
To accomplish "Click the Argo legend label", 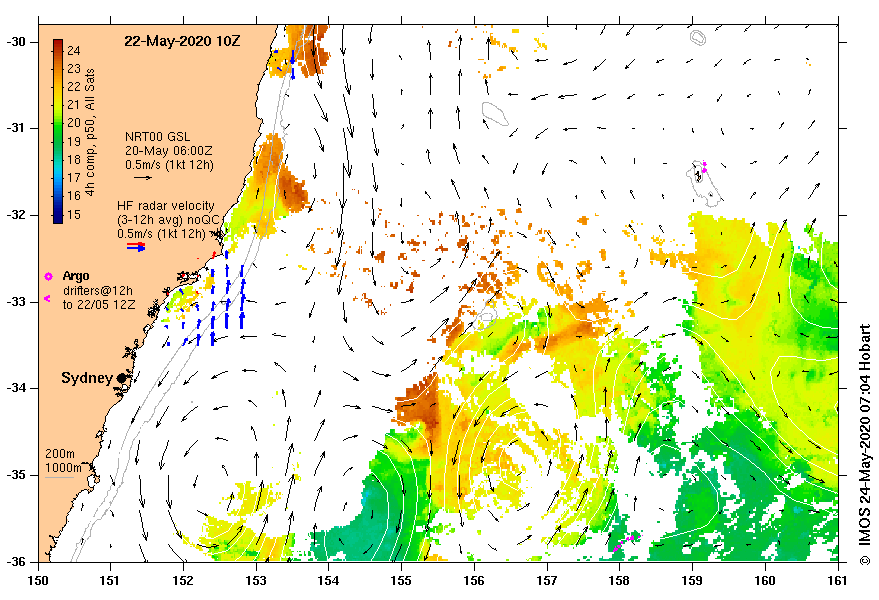I will click(76, 276).
